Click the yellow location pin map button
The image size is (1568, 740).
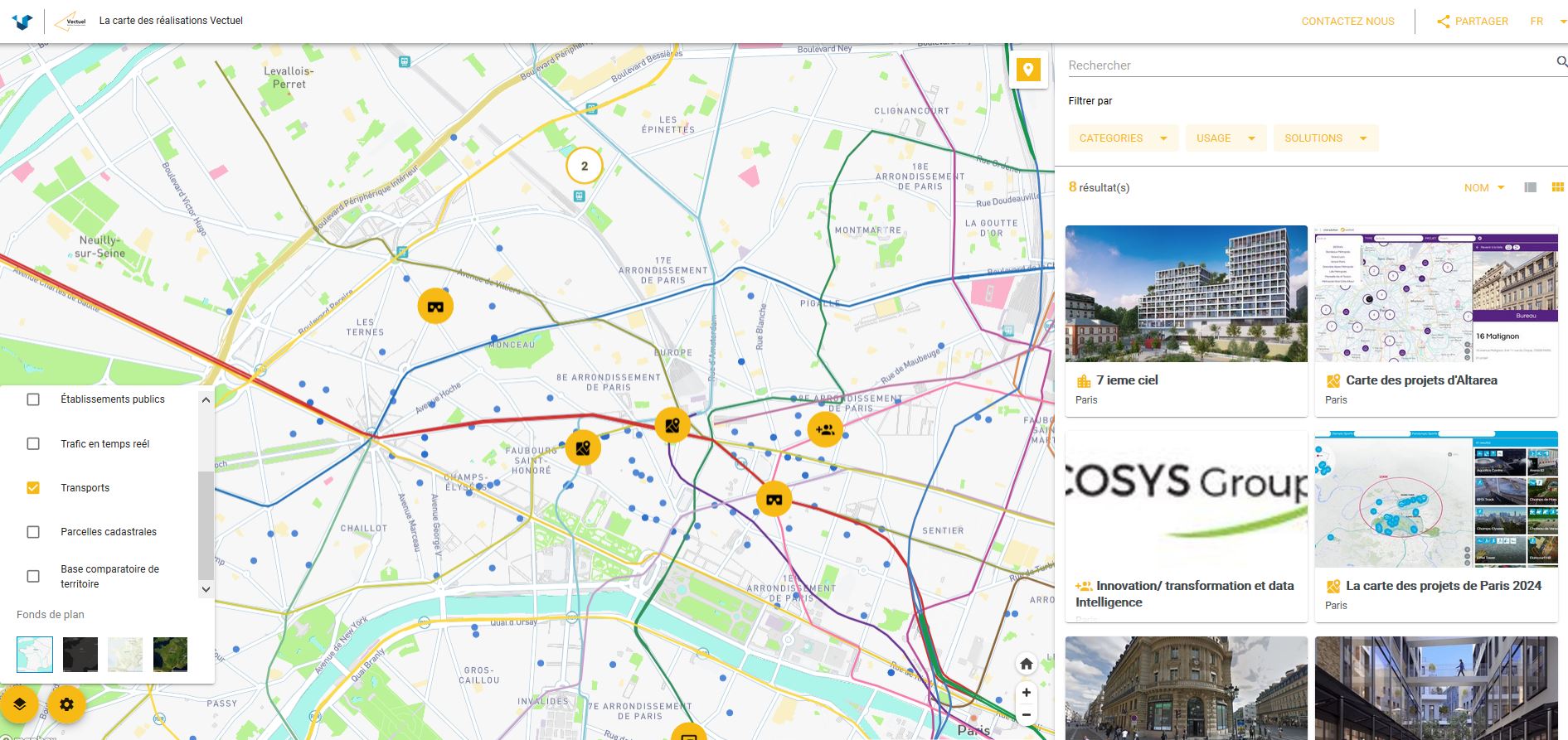click(x=1028, y=70)
